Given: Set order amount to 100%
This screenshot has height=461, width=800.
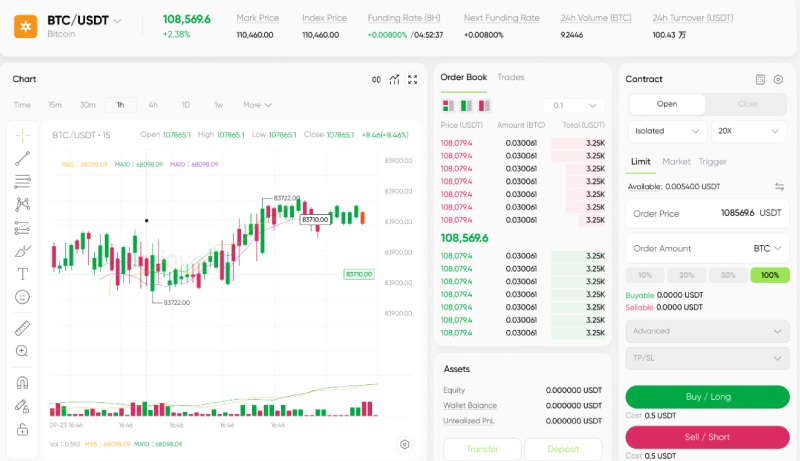Looking at the screenshot, I should pos(770,275).
